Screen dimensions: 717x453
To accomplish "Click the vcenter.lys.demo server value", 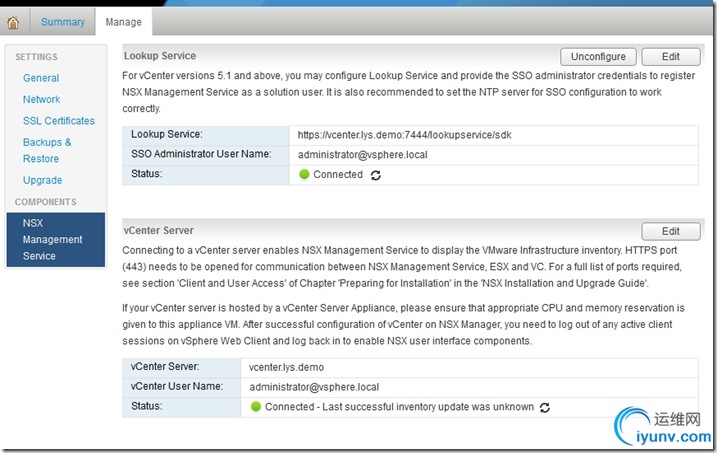I will (x=286, y=368).
